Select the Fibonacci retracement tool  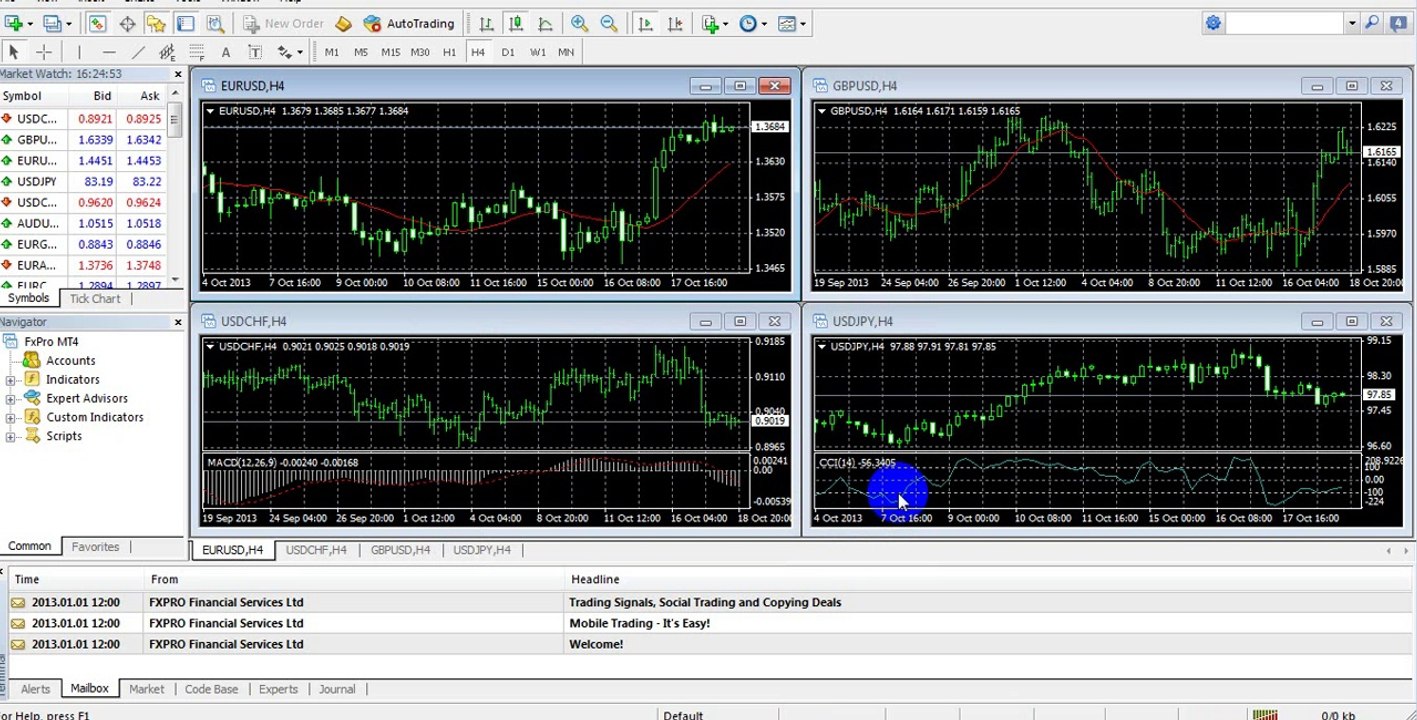pyautogui.click(x=196, y=52)
